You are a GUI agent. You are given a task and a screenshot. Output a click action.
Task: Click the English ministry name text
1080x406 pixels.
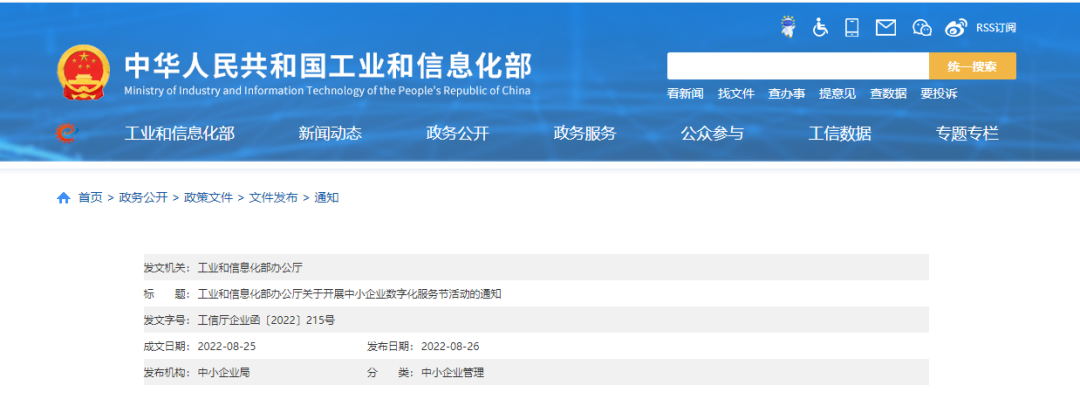pos(328,91)
